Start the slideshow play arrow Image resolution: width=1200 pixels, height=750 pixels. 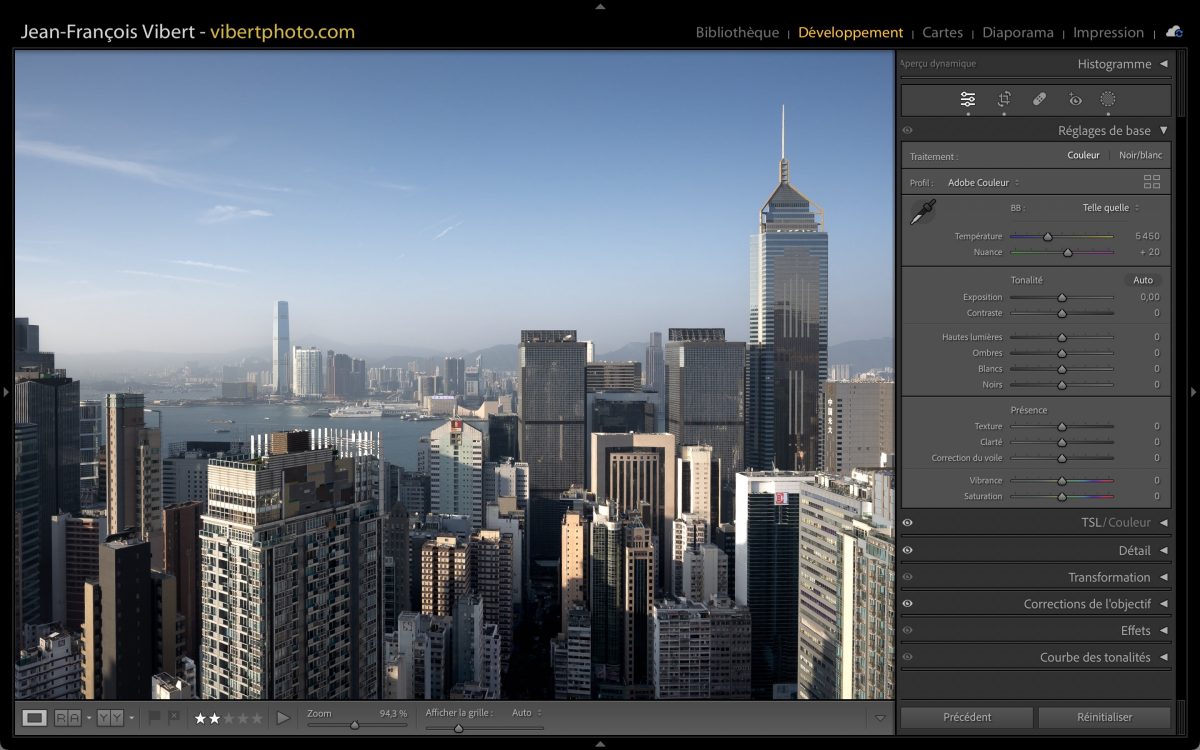coord(283,717)
